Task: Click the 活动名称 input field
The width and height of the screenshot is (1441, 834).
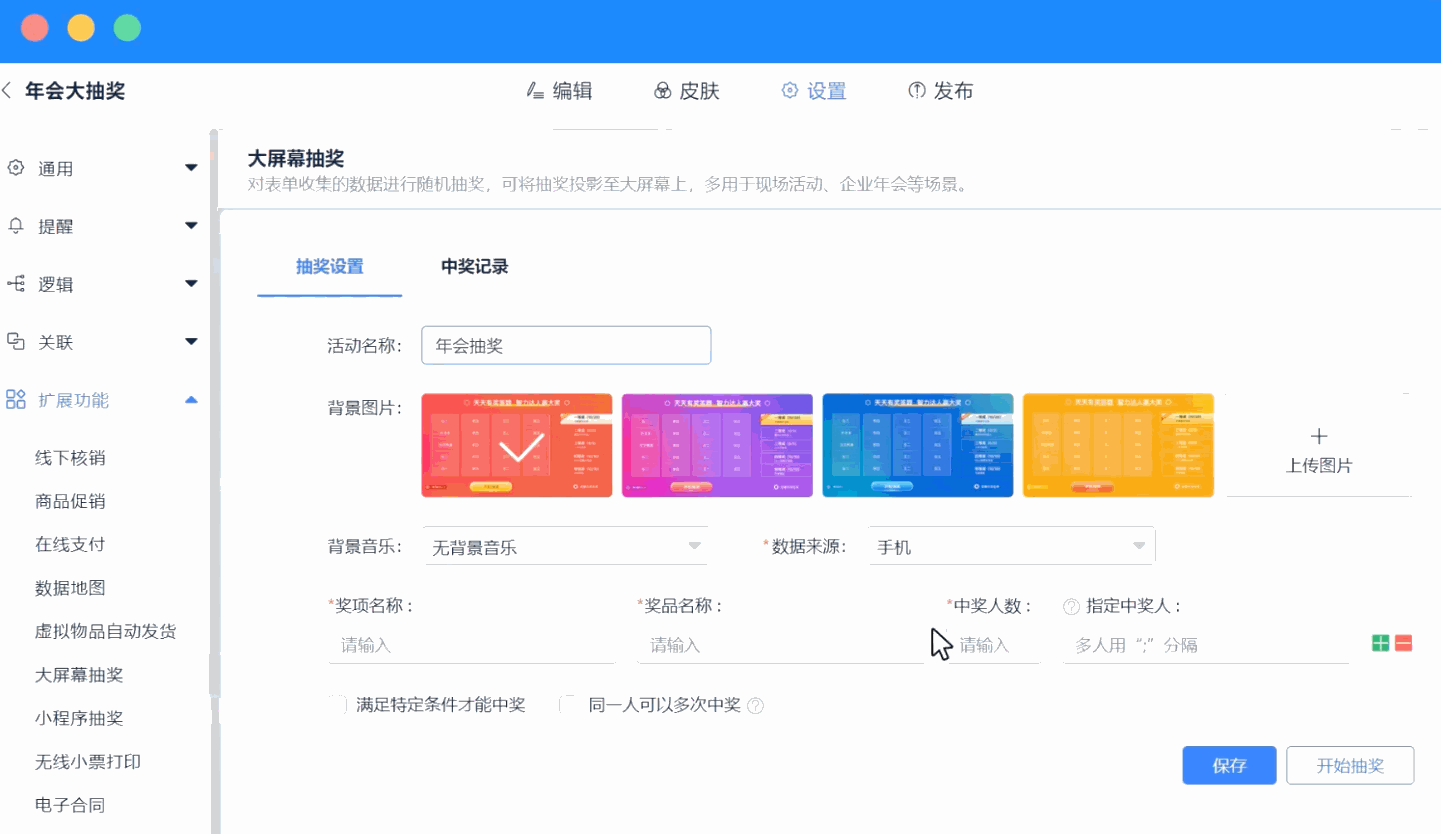Action: 566,345
